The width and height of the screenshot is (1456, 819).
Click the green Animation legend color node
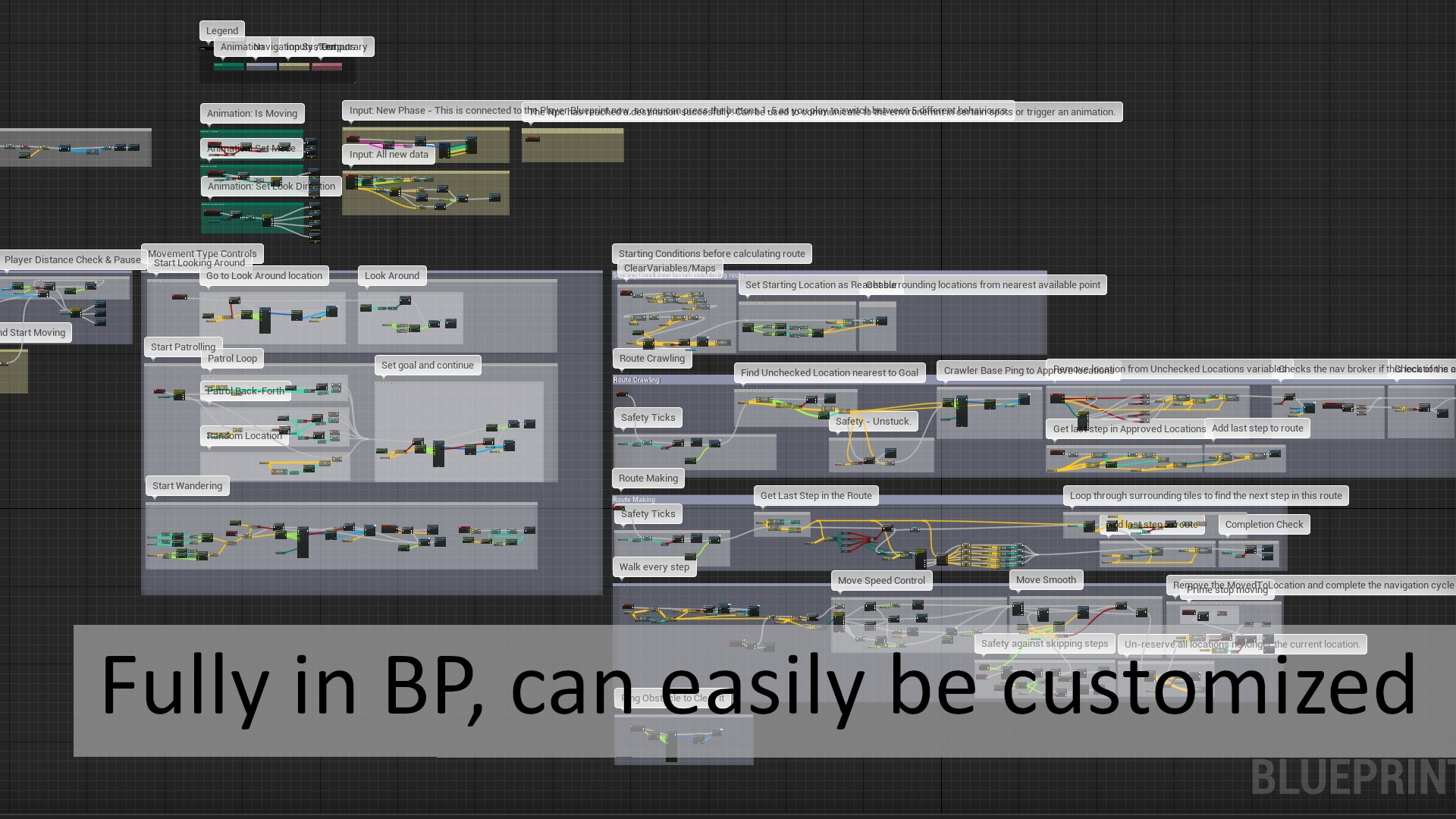point(227,67)
